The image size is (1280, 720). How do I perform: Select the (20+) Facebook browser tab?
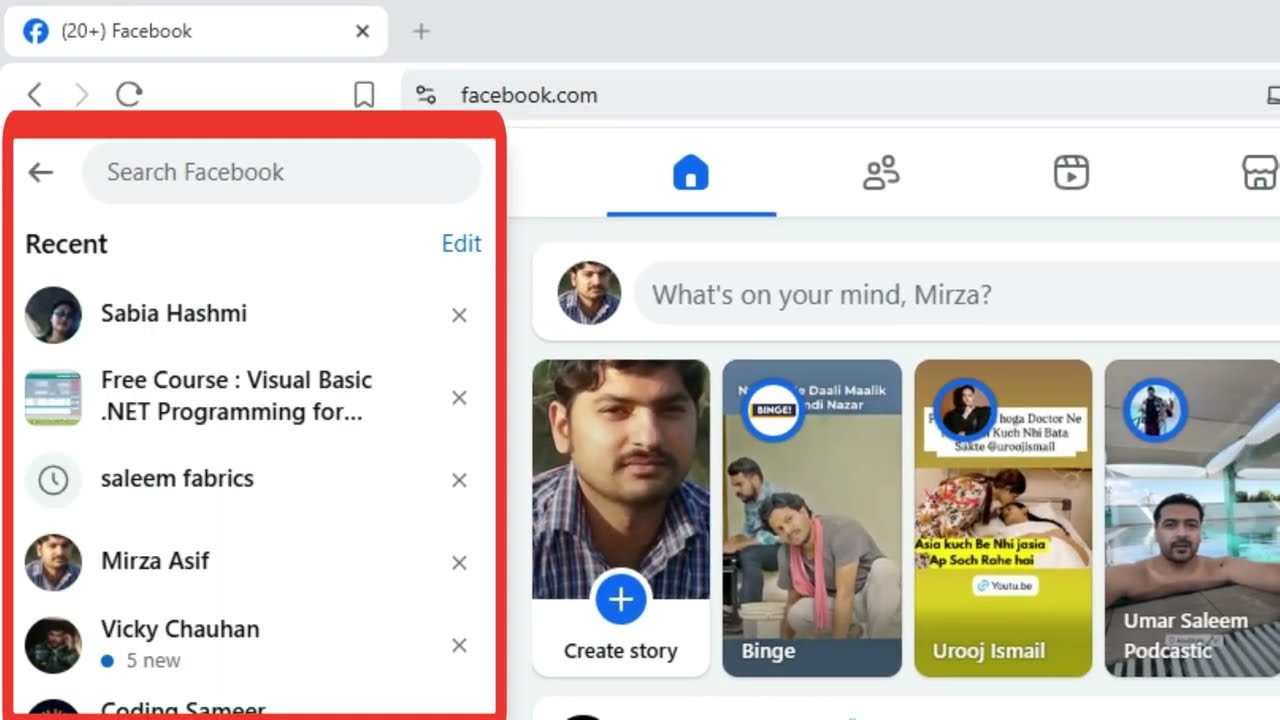point(197,31)
